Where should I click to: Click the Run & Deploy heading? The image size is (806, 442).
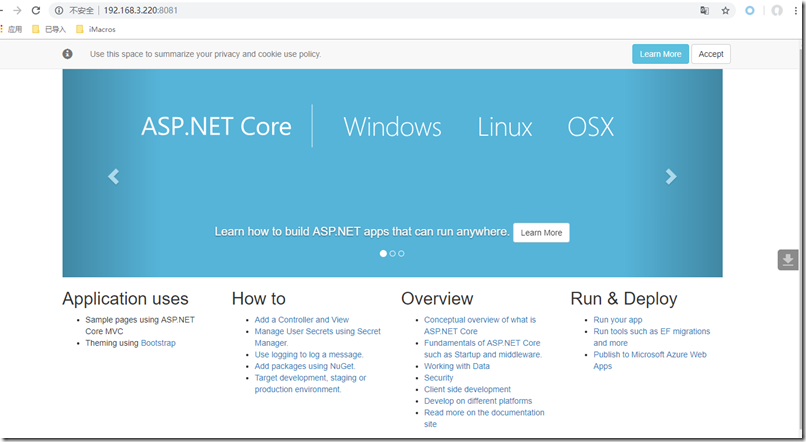[x=624, y=299]
